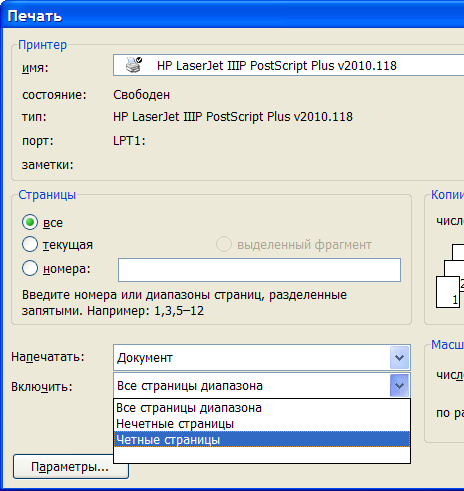
Task: Select the 'все' pages radio button
Action: [30, 222]
